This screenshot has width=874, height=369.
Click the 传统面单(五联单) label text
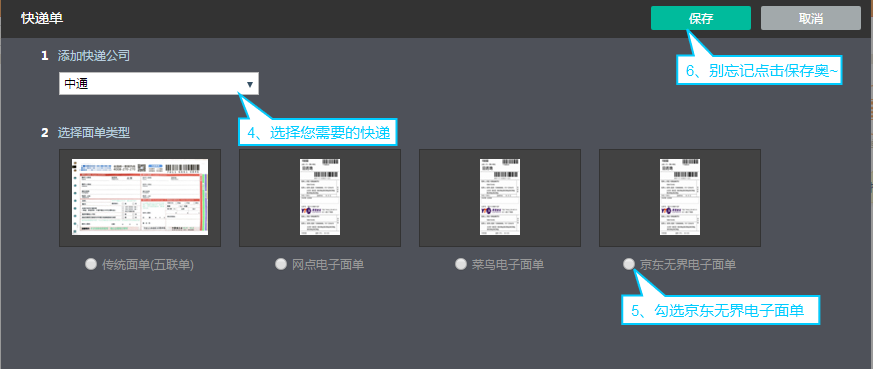coord(148,265)
